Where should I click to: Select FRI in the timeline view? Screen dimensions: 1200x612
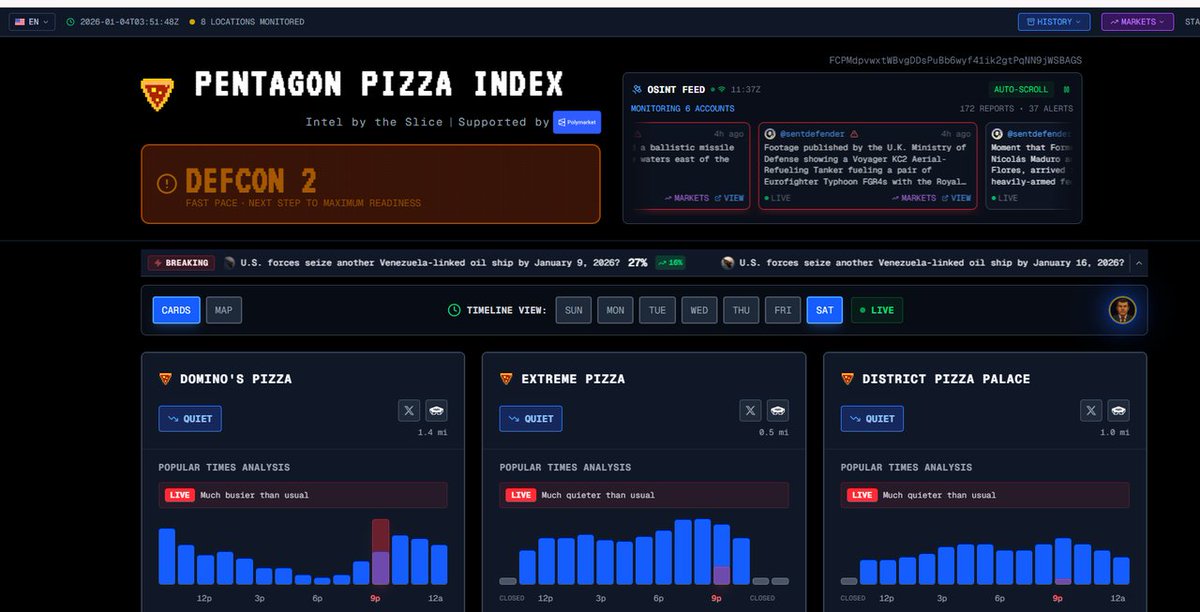(x=783, y=310)
